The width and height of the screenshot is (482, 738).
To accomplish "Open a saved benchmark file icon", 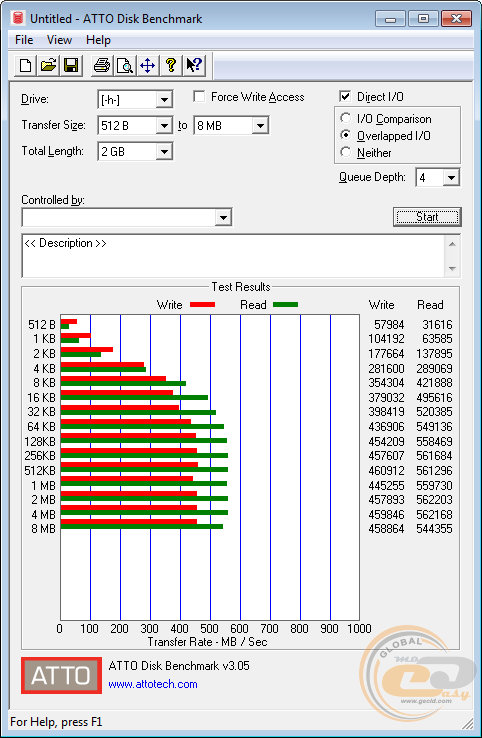I will tap(48, 65).
